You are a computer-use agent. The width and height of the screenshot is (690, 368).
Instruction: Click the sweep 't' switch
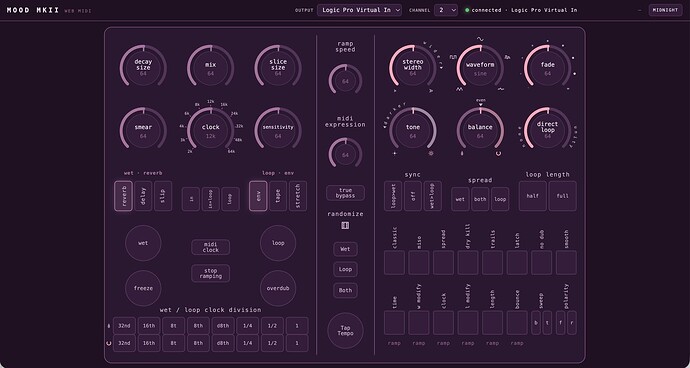click(547, 323)
